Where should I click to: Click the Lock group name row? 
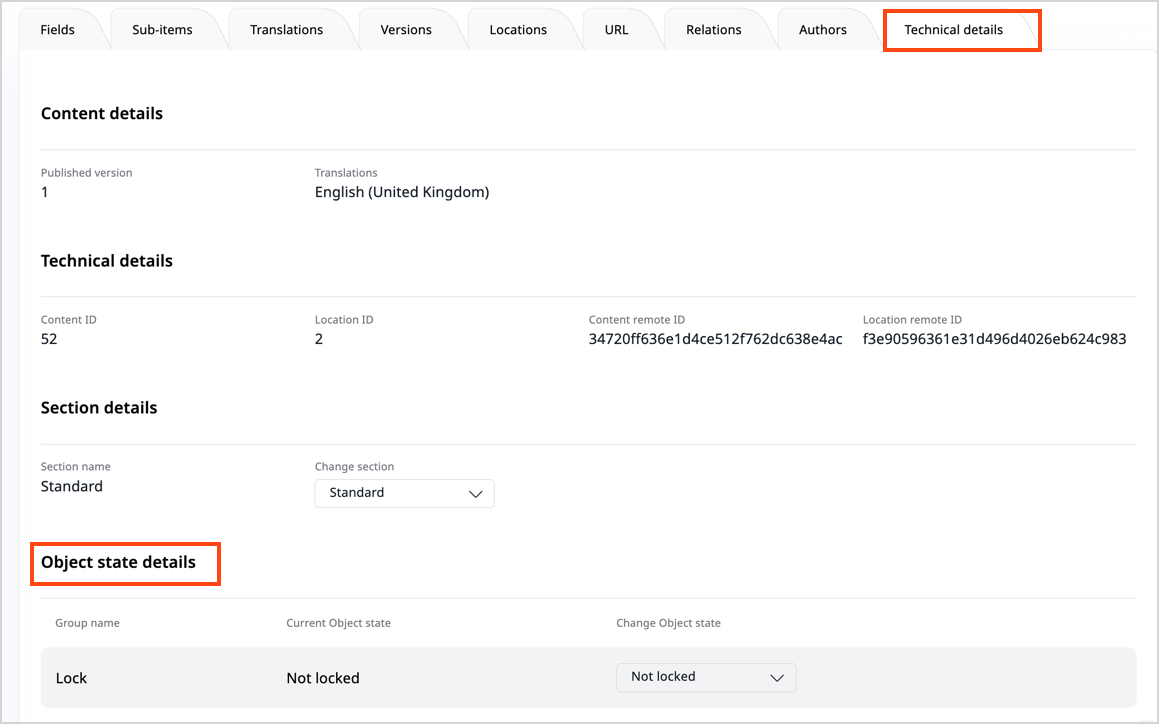click(71, 677)
